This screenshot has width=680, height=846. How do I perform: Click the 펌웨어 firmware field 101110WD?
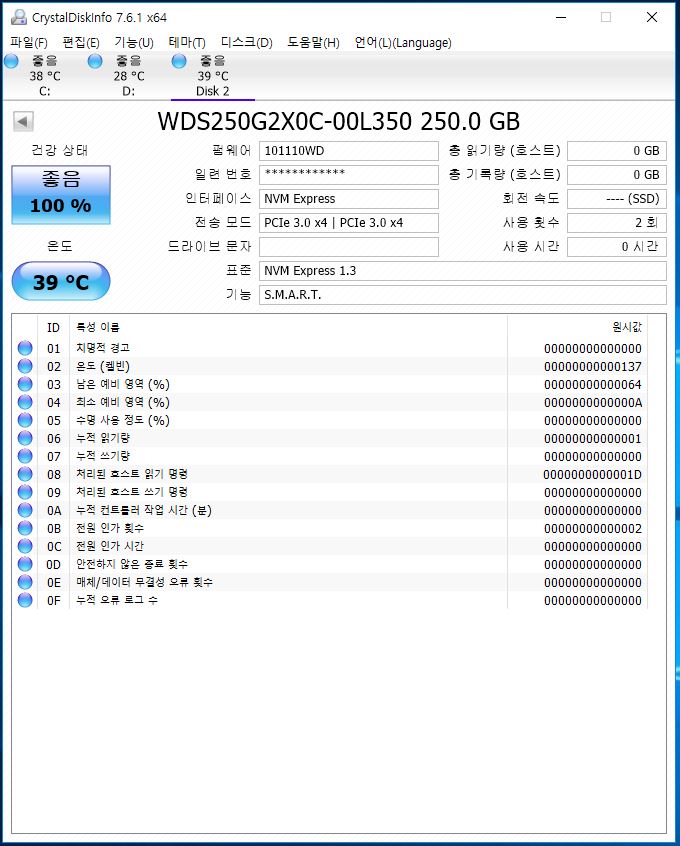tap(348, 151)
